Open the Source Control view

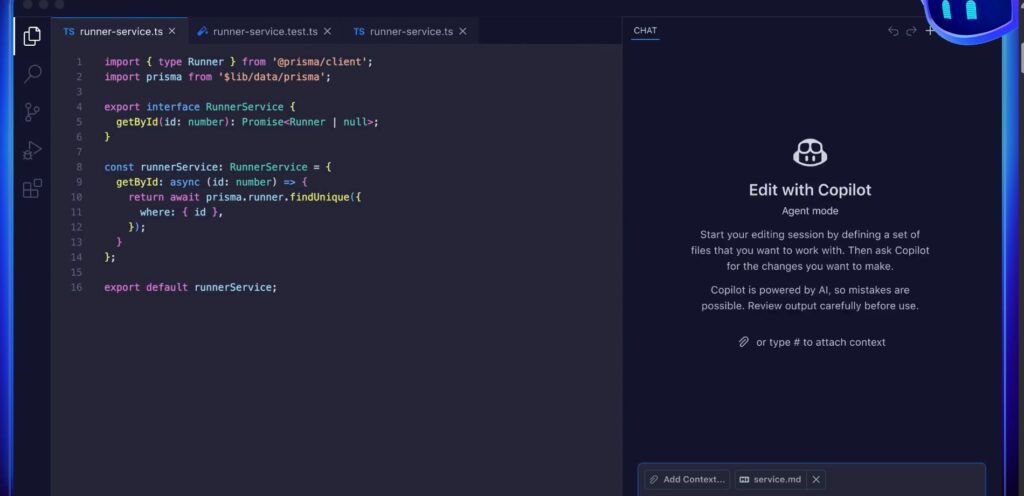32,112
